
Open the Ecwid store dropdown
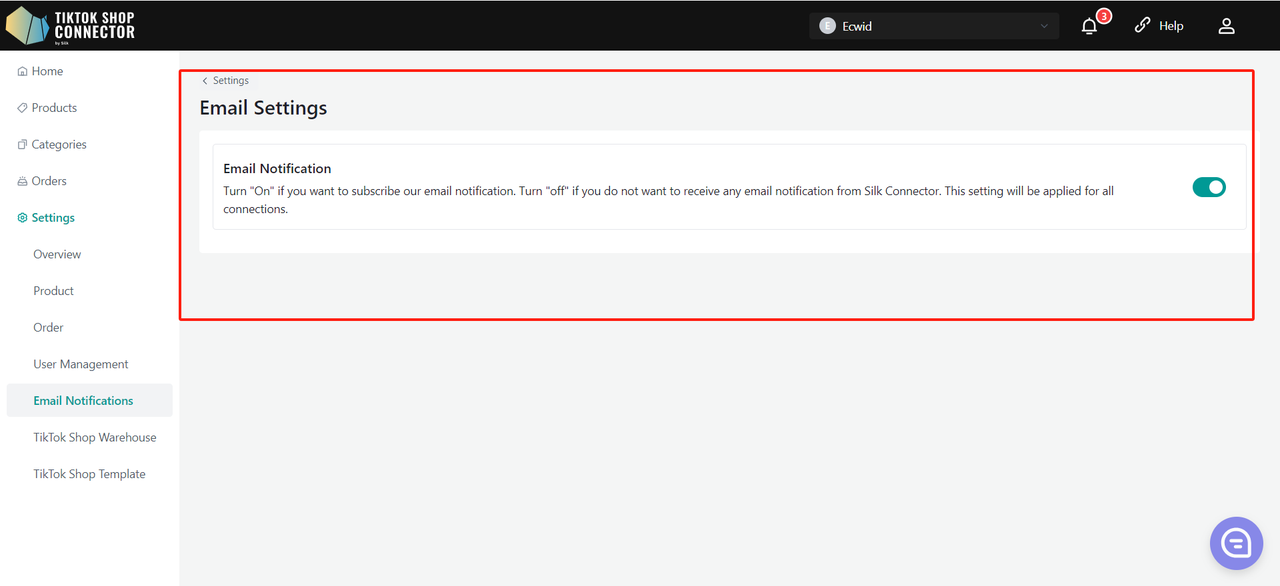tap(934, 26)
